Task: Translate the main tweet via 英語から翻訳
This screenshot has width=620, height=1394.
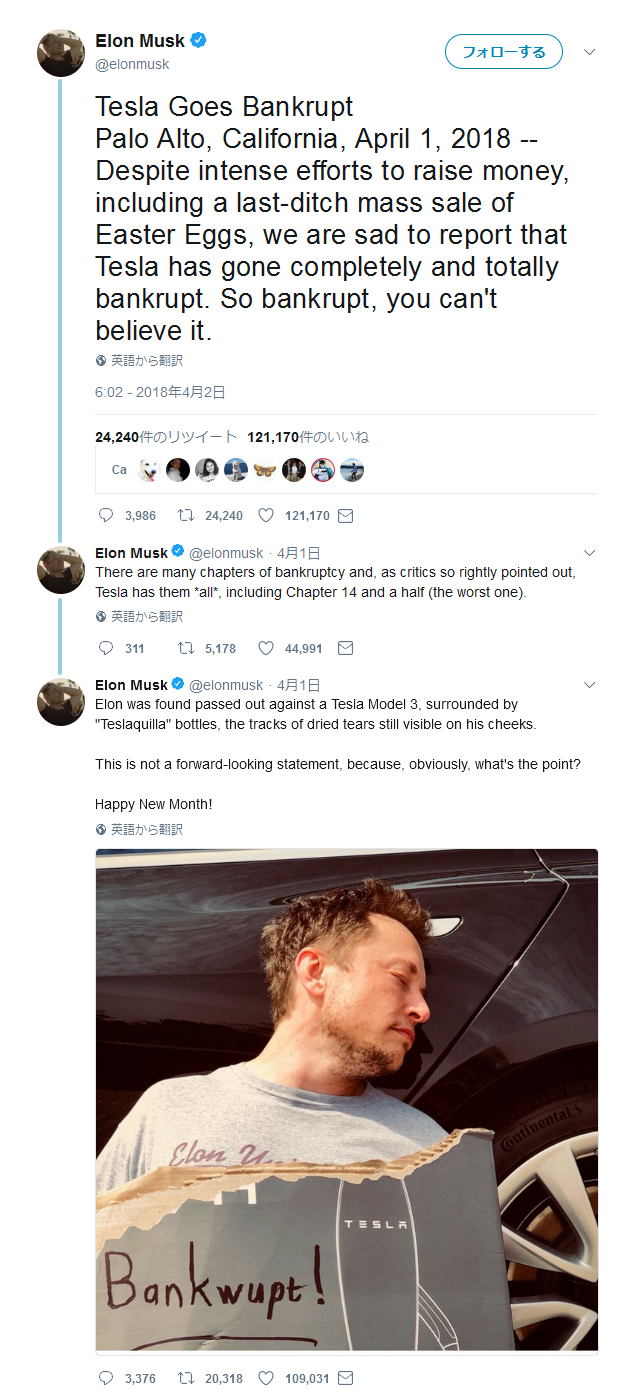Action: [x=146, y=361]
